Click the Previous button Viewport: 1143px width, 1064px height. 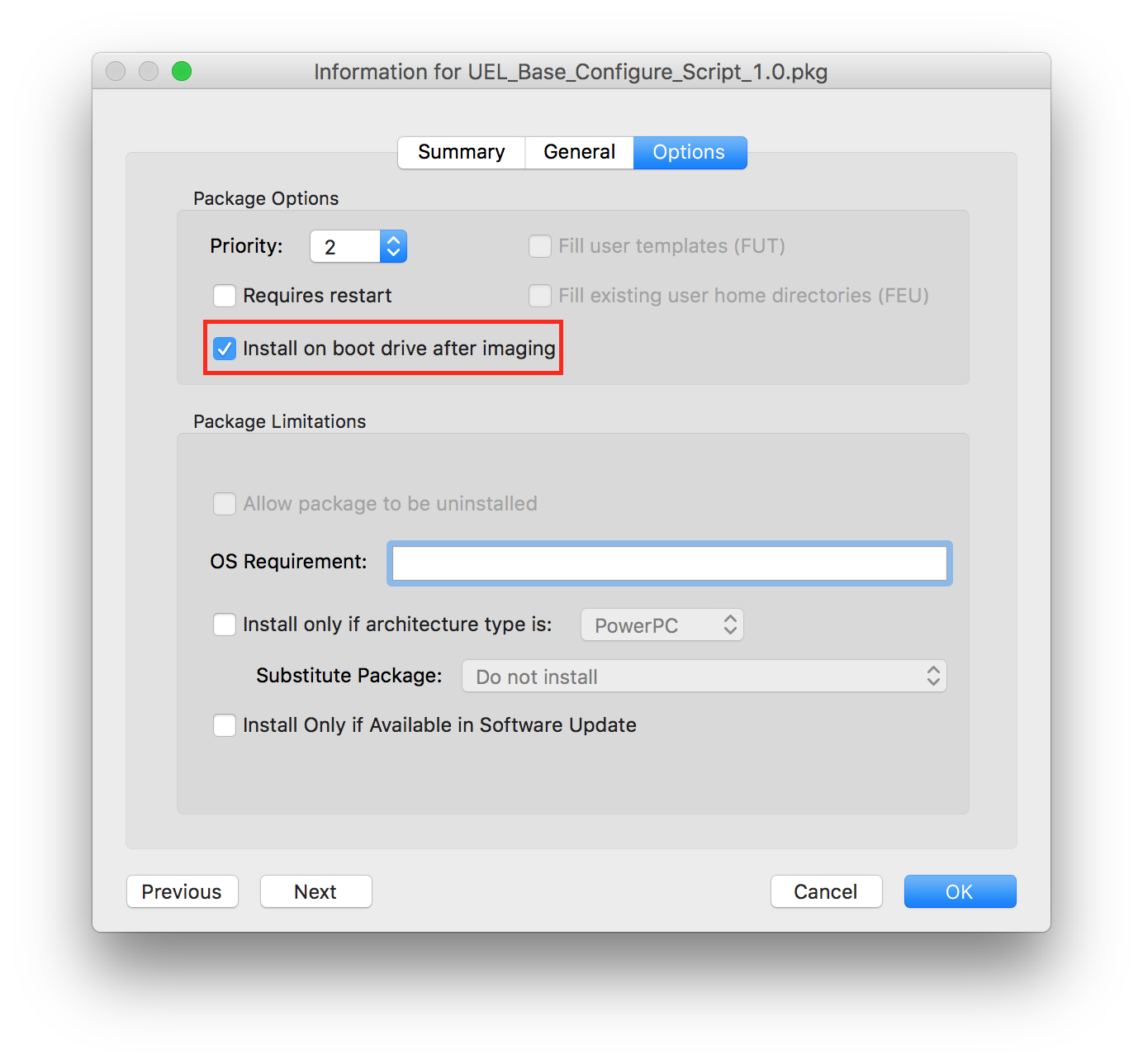(x=182, y=891)
